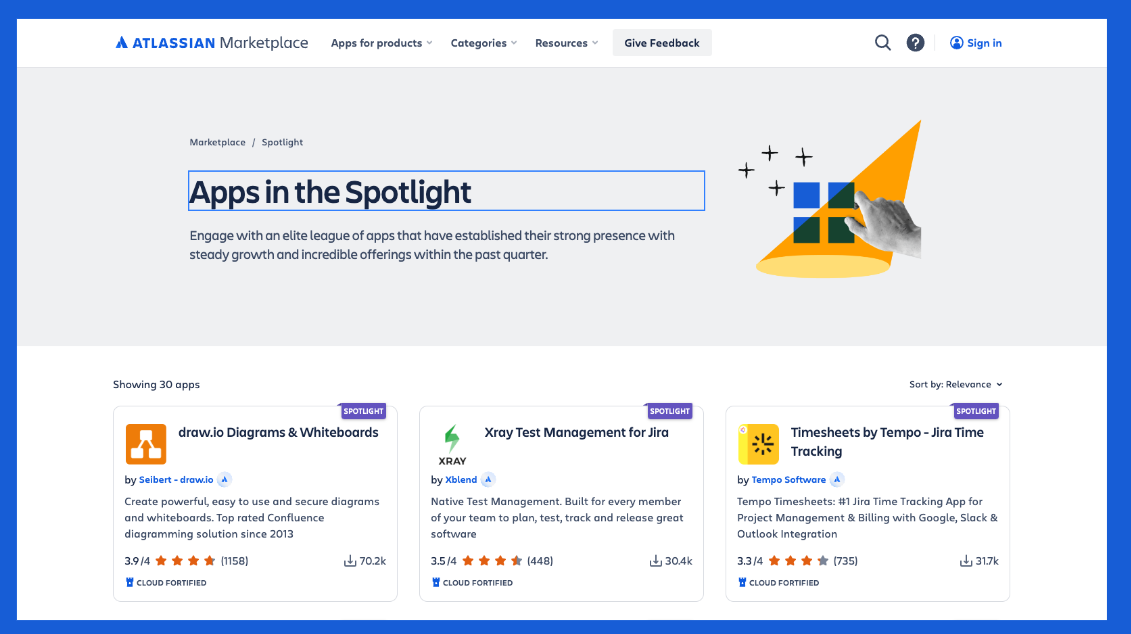
Task: Sign in to Atlassian Marketplace
Action: tap(975, 42)
